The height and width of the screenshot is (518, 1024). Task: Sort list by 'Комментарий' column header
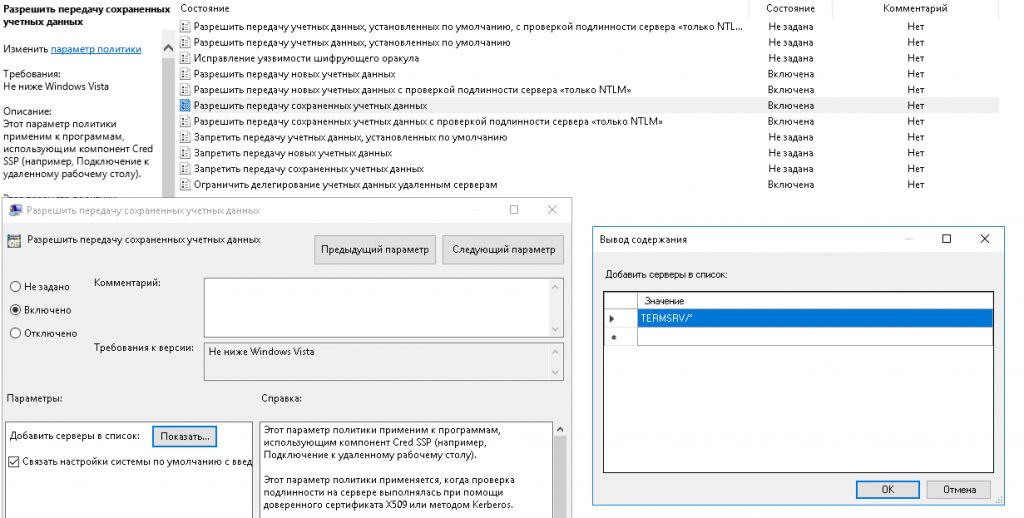[915, 8]
